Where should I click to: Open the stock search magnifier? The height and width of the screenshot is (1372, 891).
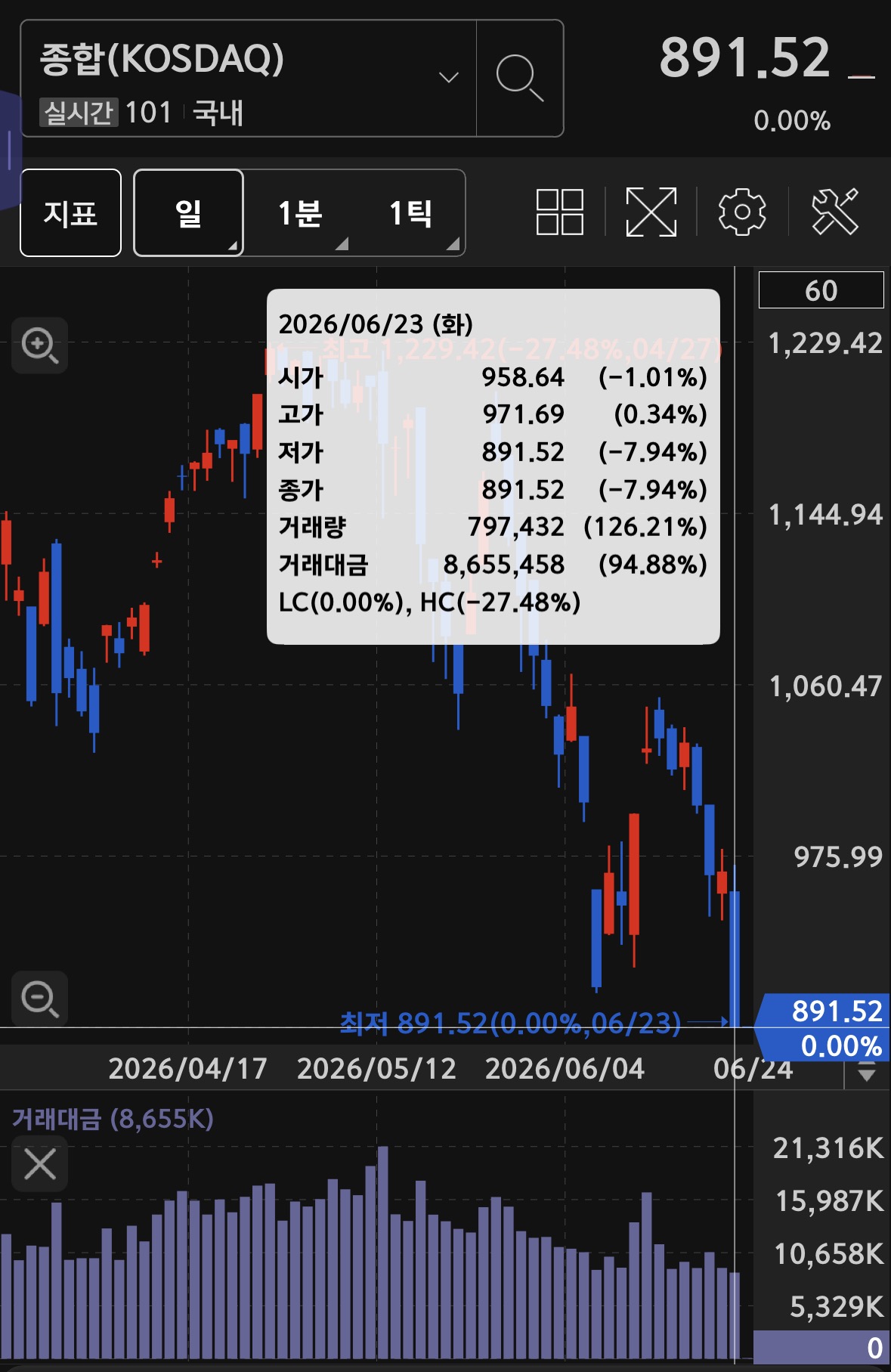click(520, 78)
